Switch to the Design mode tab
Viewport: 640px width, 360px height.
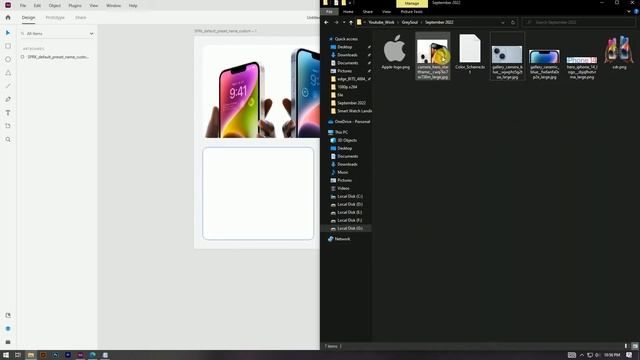click(28, 18)
